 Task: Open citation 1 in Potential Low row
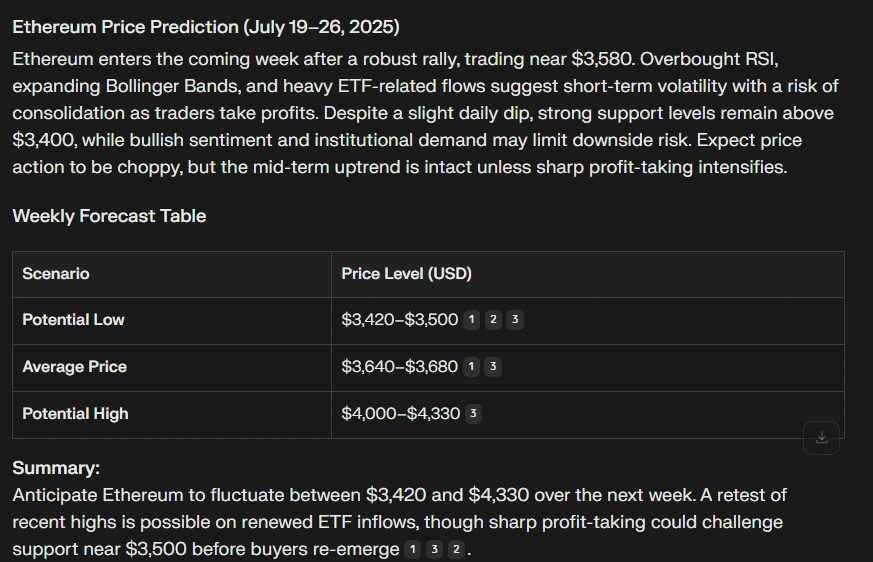(x=472, y=320)
